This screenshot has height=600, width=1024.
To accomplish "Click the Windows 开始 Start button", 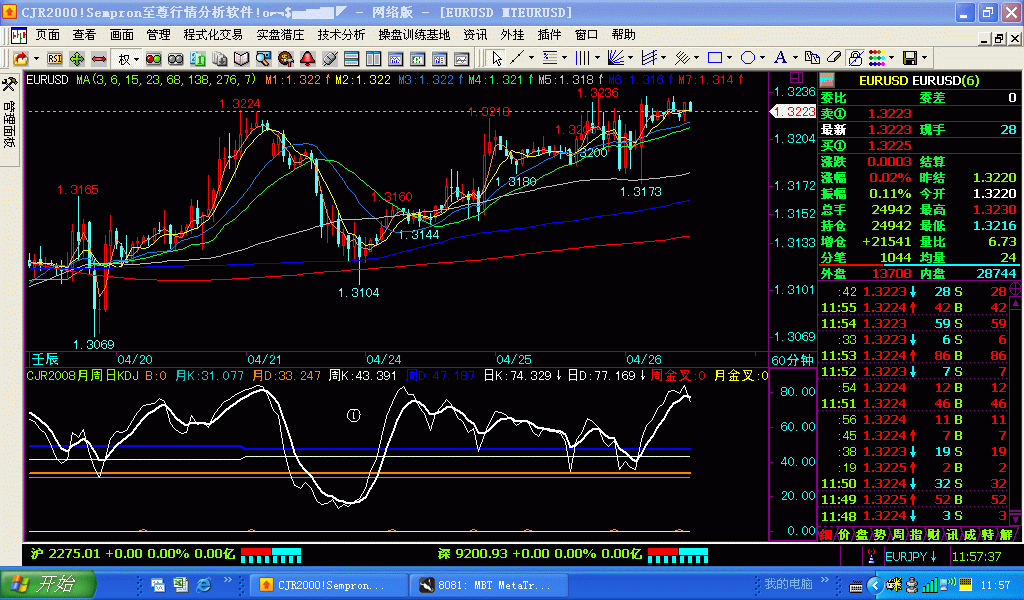I will pyautogui.click(x=47, y=584).
